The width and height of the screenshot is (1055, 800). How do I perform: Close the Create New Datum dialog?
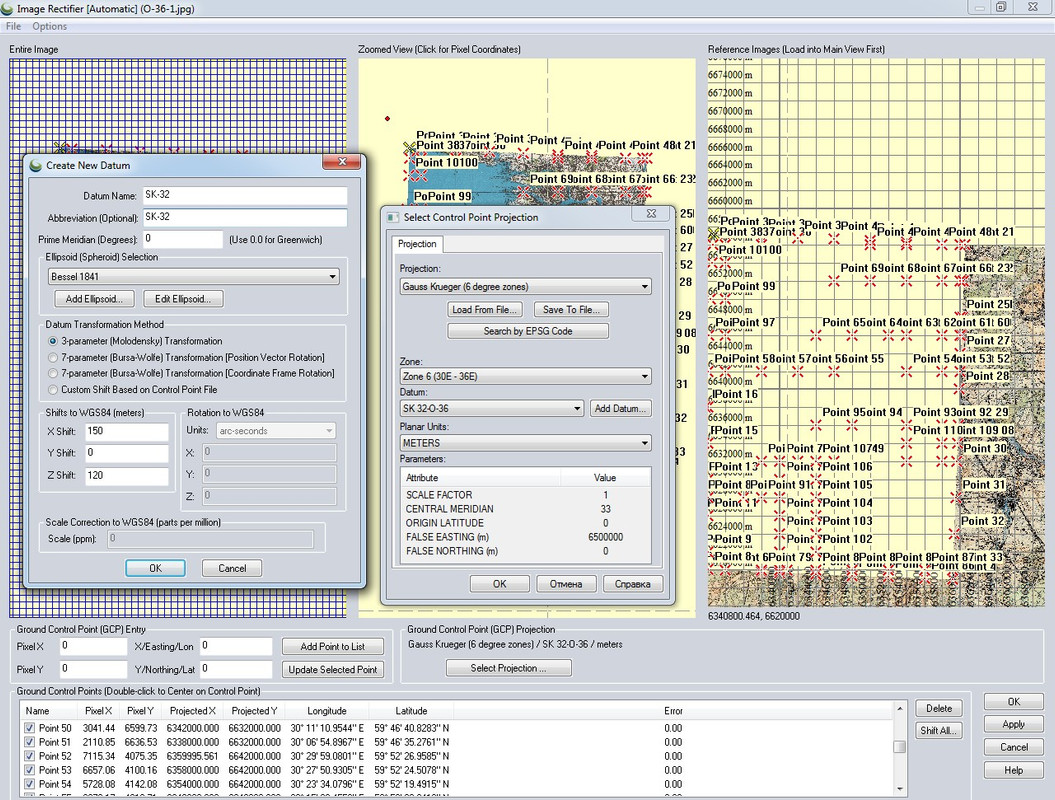343,164
